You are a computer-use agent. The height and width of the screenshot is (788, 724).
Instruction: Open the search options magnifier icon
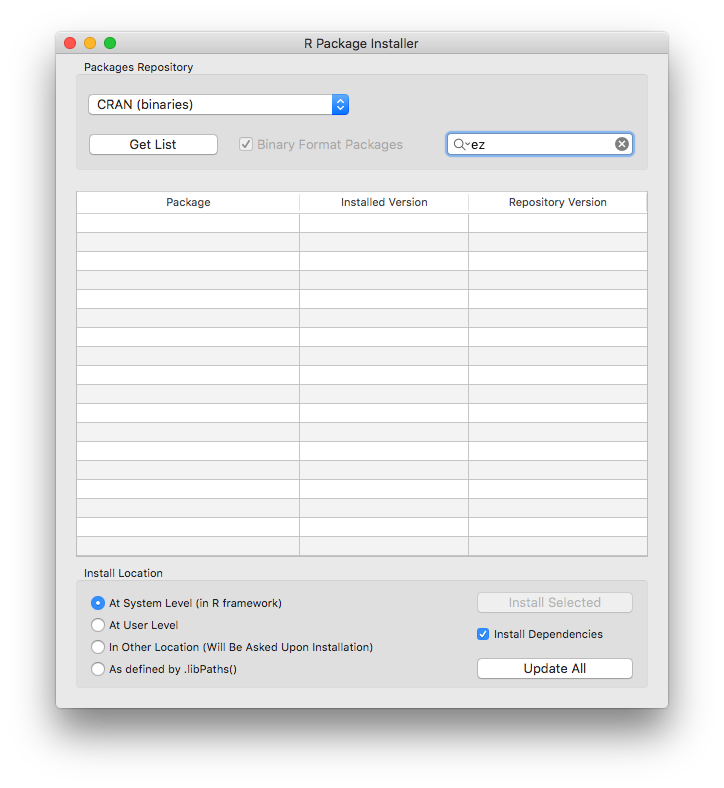[461, 144]
